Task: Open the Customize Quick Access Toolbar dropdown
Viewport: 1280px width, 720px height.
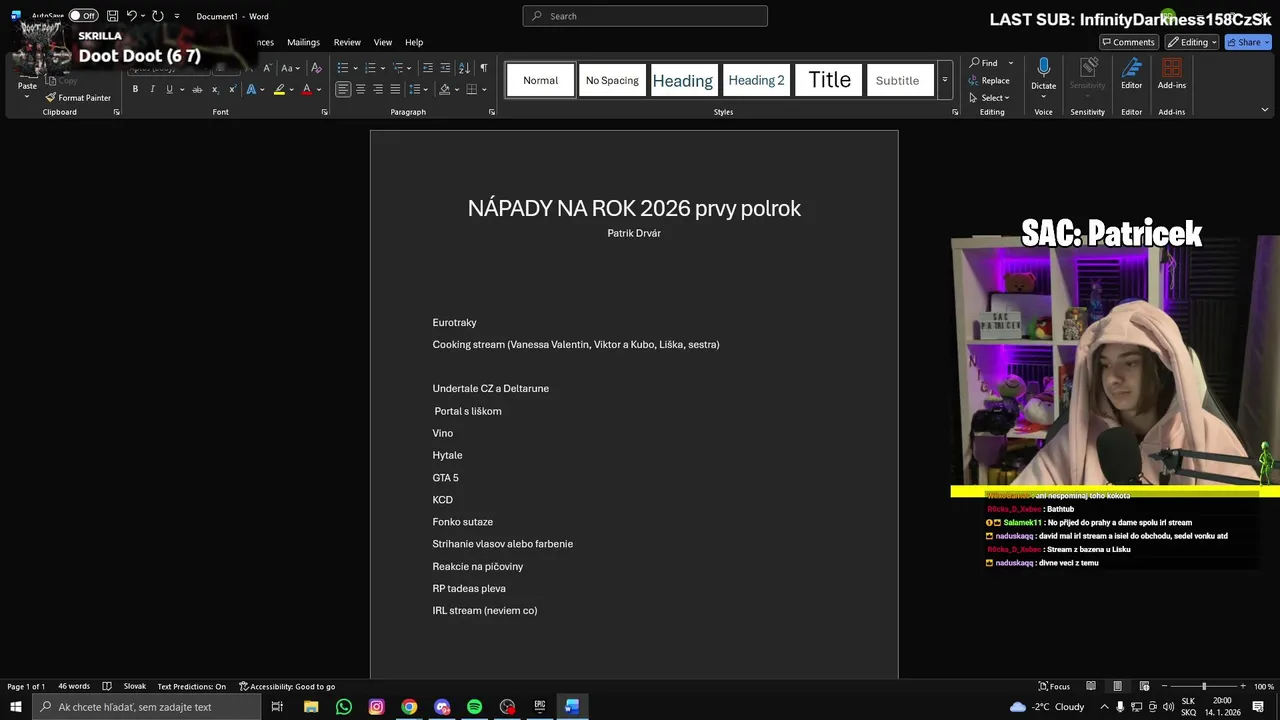Action: (x=177, y=16)
